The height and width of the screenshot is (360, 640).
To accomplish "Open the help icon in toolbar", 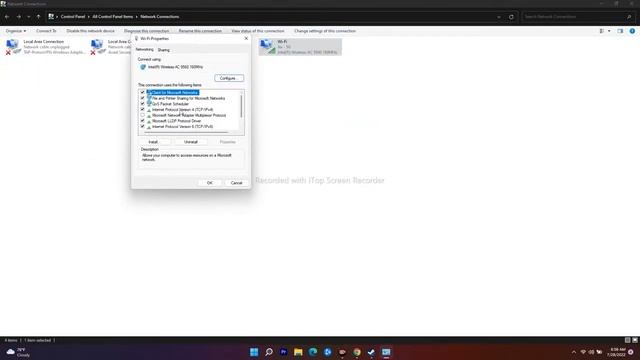I will 632,31.
